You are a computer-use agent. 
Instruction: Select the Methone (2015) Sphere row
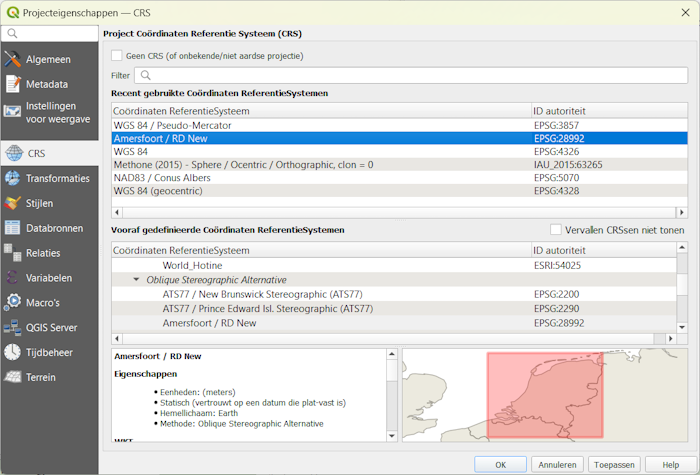(400, 165)
